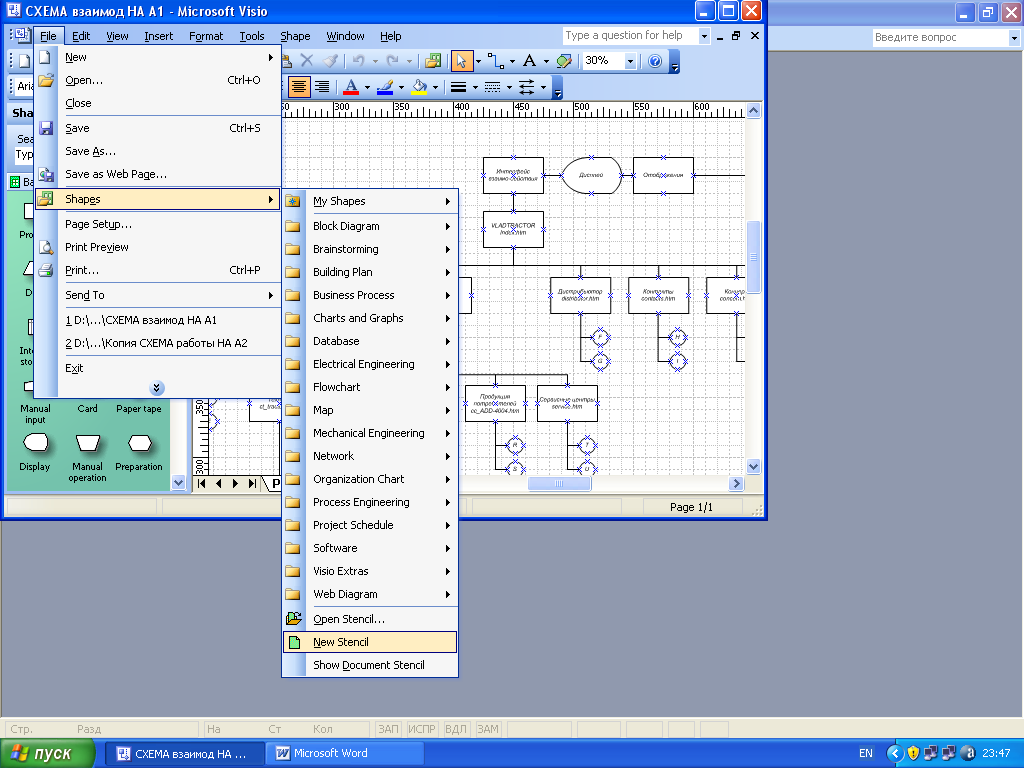Open the Text tool dropdown arrow
Image resolution: width=1024 pixels, height=768 pixels.
(546, 61)
